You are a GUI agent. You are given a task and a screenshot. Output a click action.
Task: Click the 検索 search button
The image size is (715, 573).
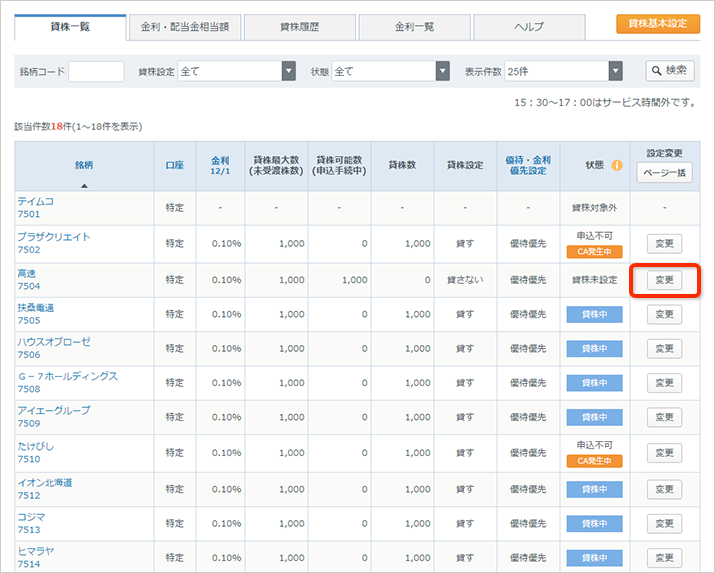point(670,71)
